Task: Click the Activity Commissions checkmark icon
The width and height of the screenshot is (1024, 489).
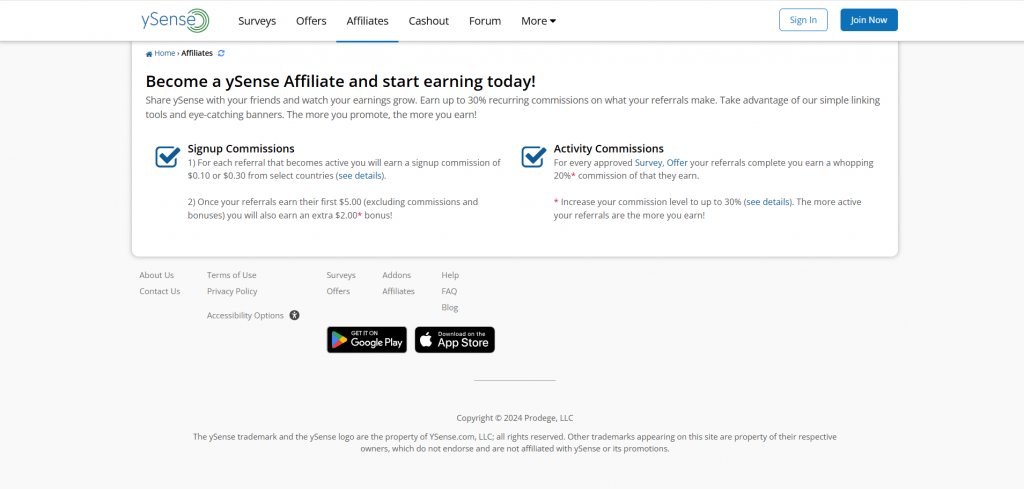Action: click(534, 157)
